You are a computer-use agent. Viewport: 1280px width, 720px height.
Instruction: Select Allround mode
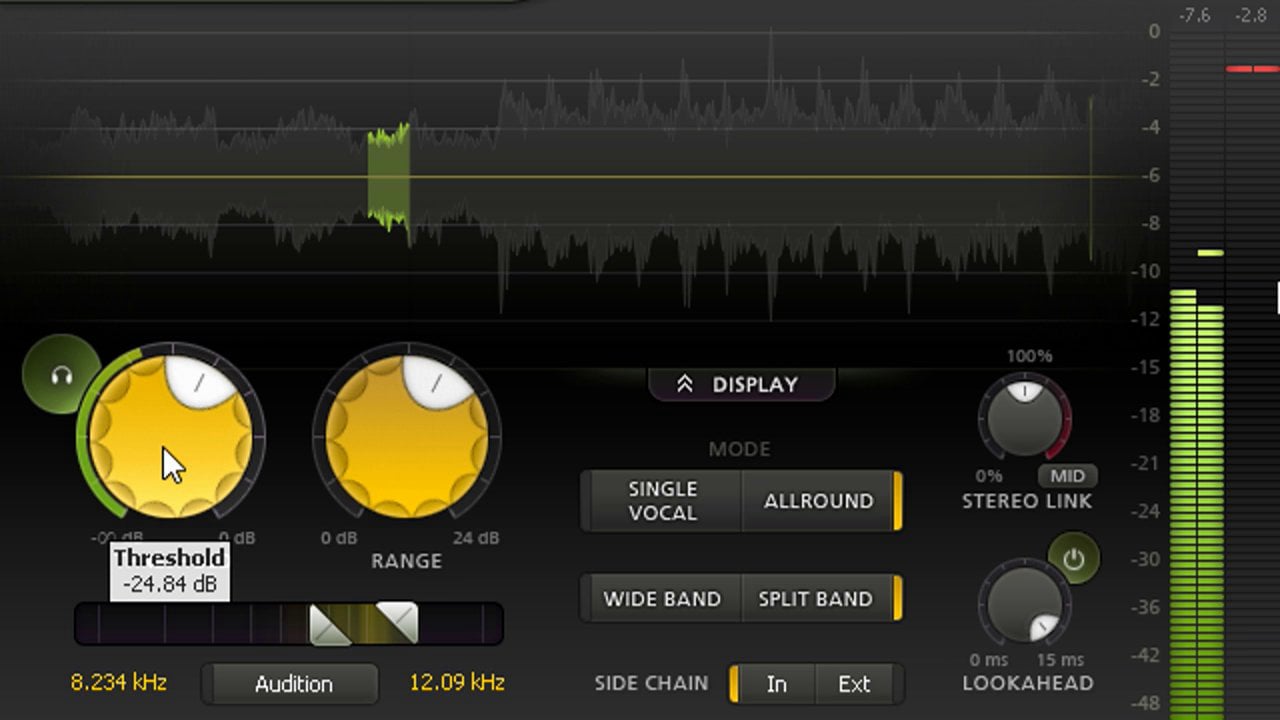coord(818,501)
